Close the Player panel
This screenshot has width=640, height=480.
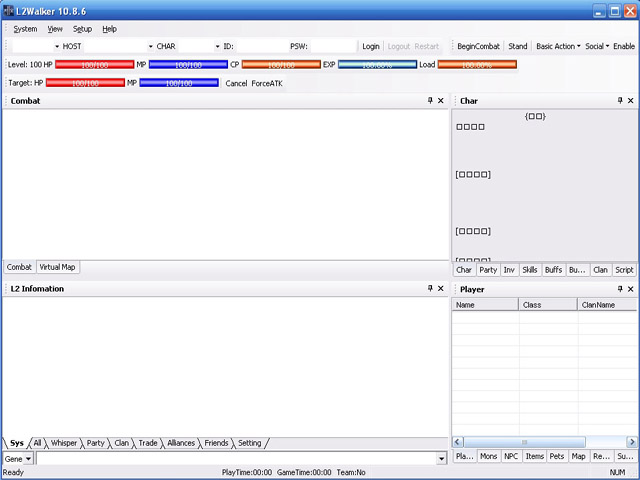tap(631, 289)
